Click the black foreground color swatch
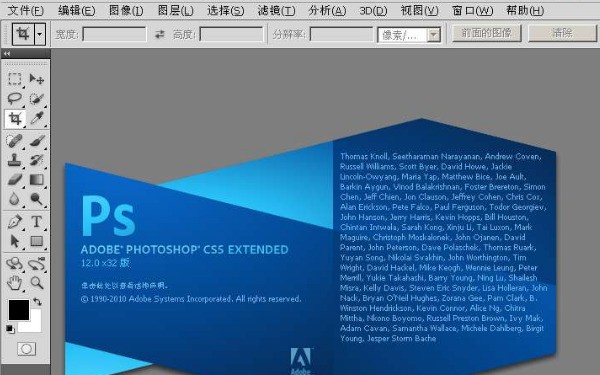This screenshot has height=375, width=600. (x=19, y=310)
